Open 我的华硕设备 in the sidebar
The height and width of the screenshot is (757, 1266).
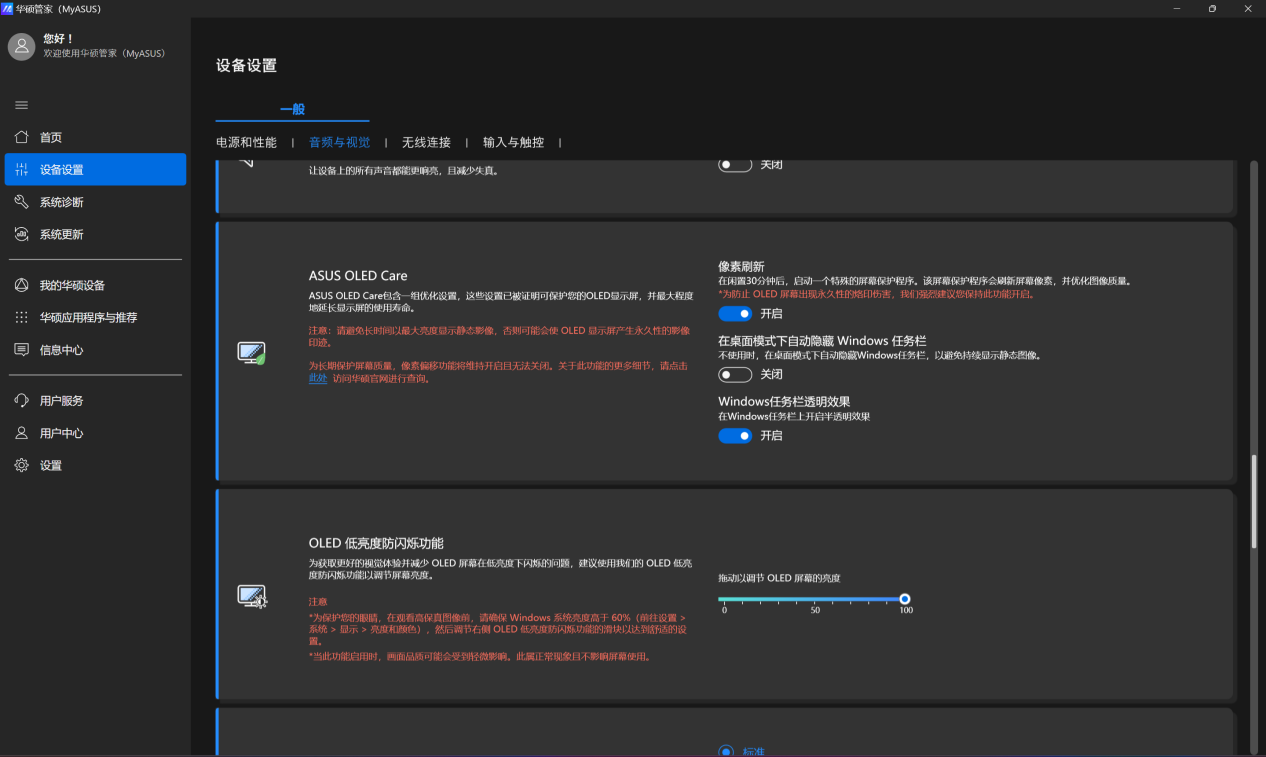95,285
